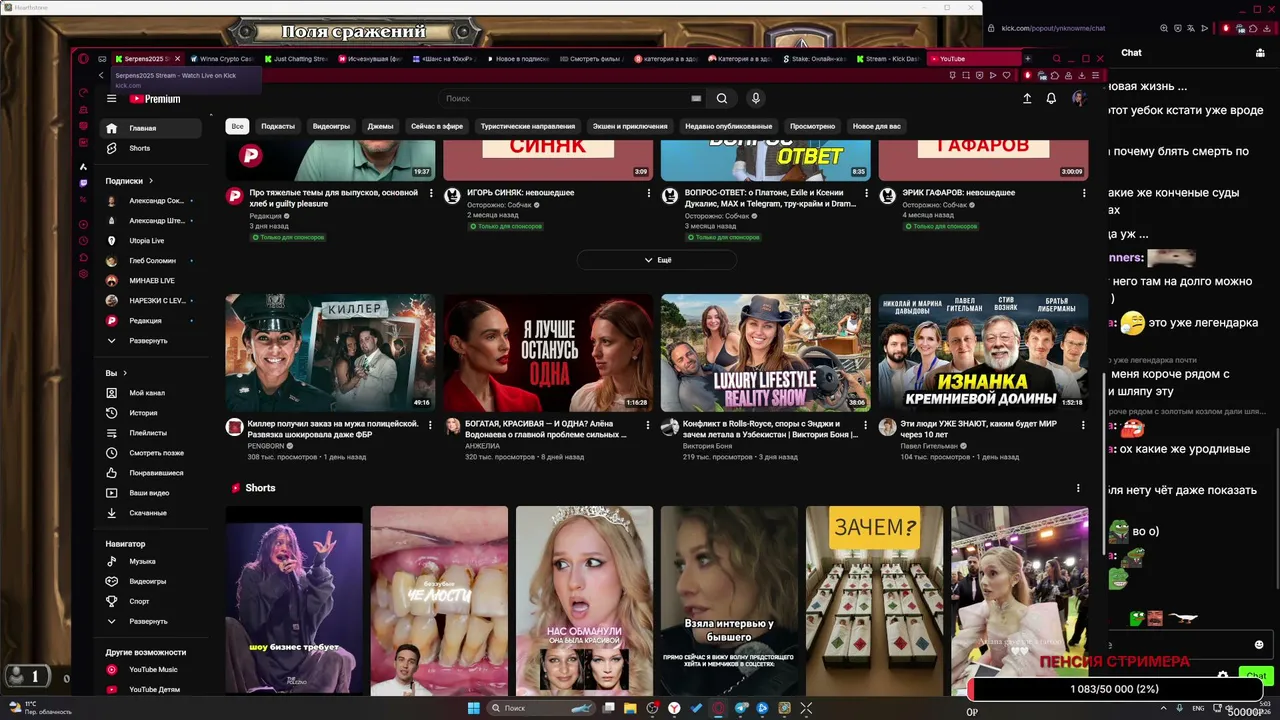1280x720 pixels.
Task: Open more options for the Shorts shelf
Action: (x=1078, y=488)
